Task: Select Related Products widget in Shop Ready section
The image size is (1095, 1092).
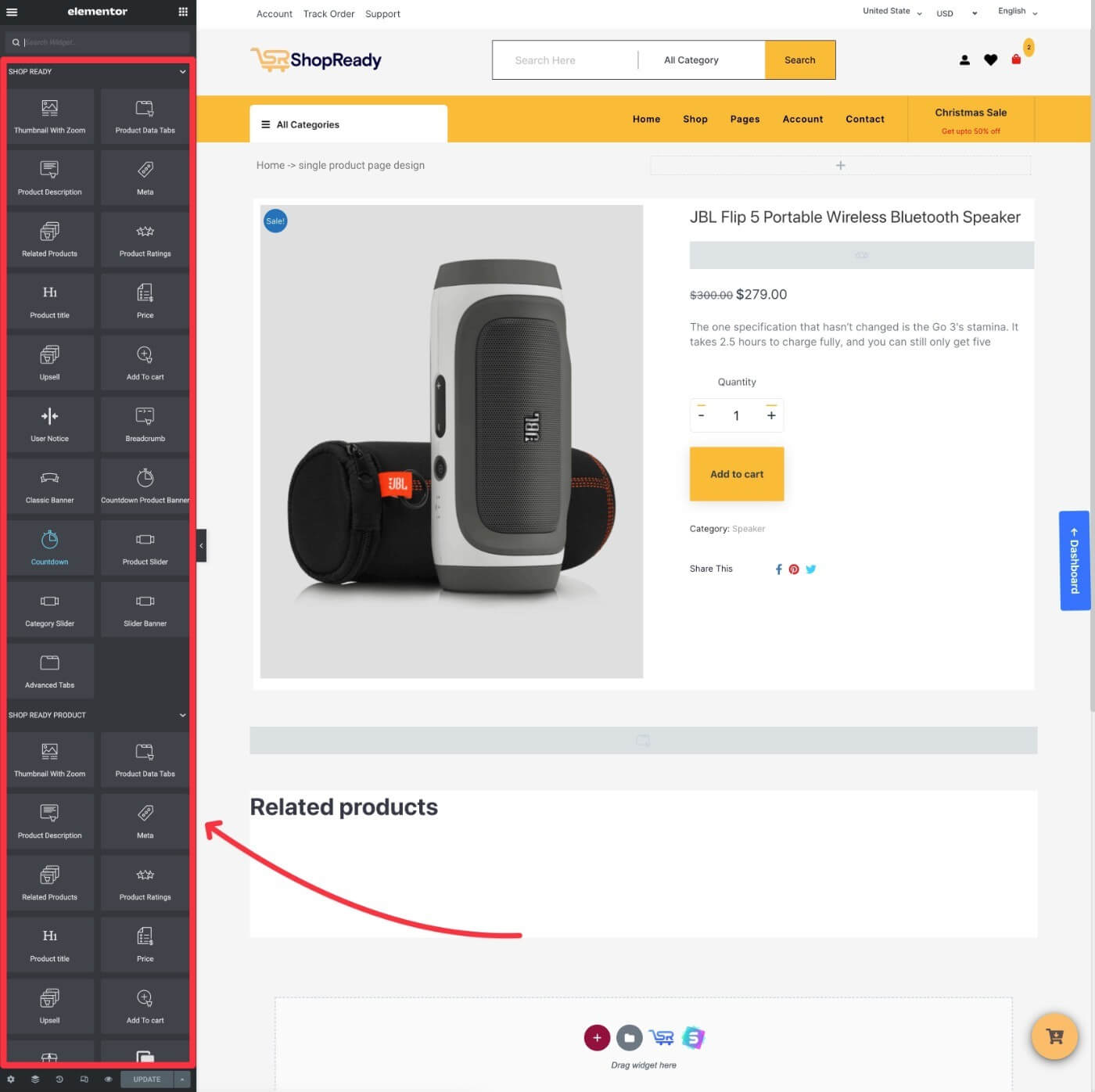Action: click(50, 239)
